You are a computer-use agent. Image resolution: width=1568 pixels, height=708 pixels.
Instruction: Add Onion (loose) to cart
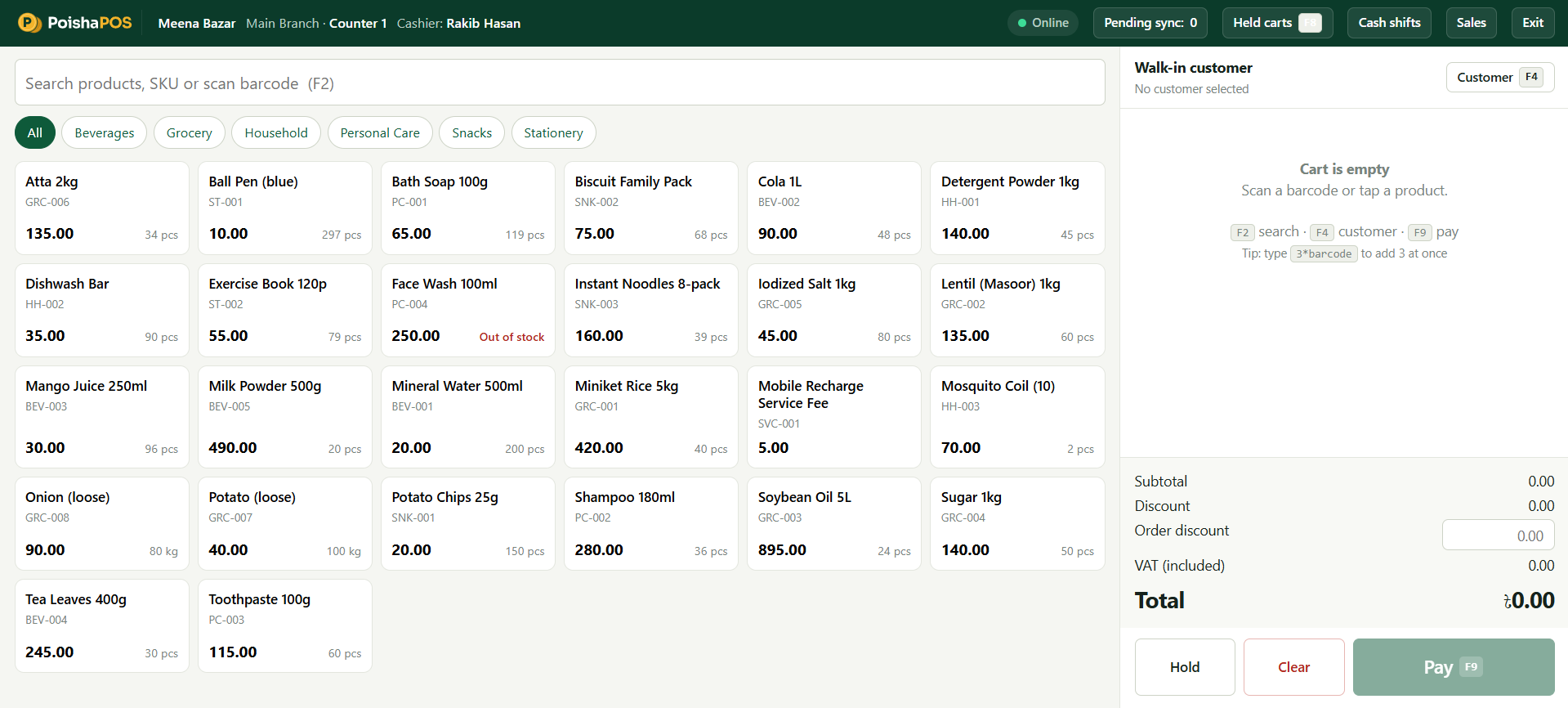(102, 524)
